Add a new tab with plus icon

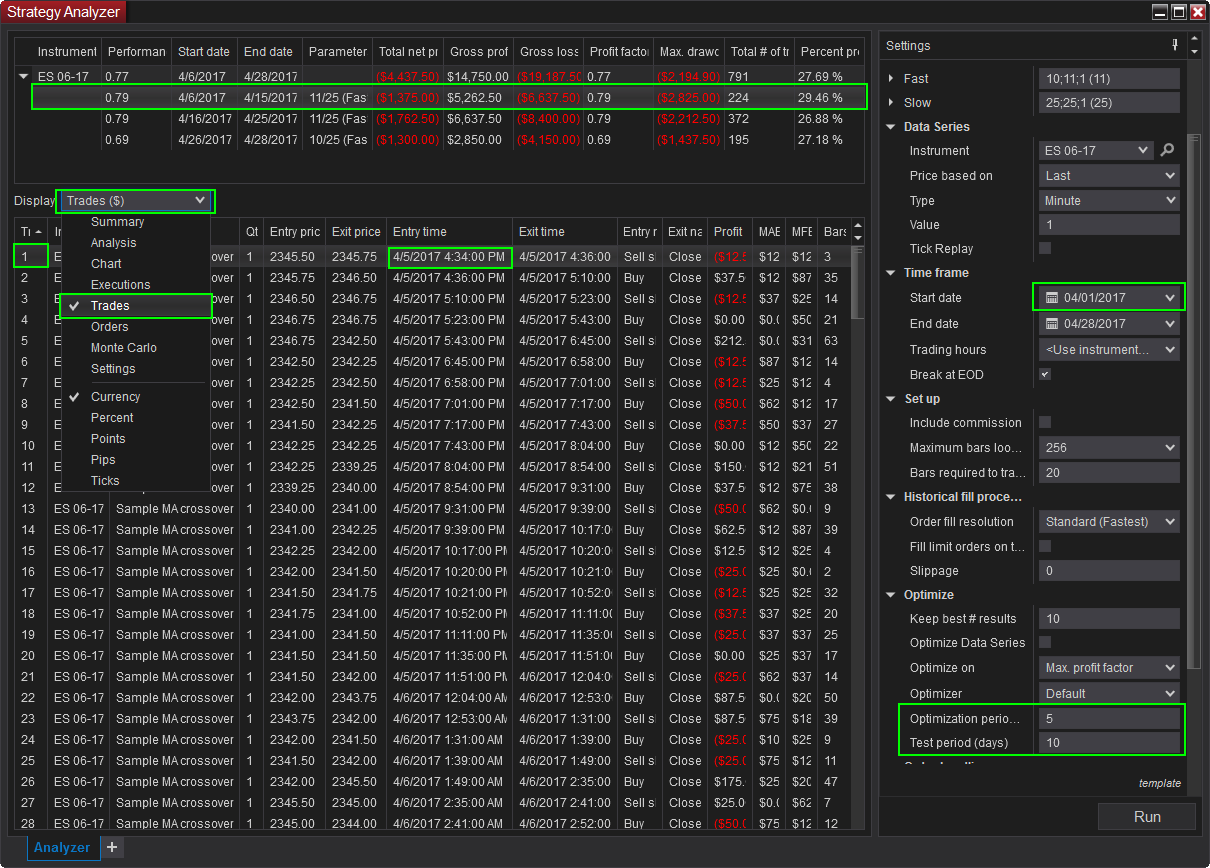point(112,847)
